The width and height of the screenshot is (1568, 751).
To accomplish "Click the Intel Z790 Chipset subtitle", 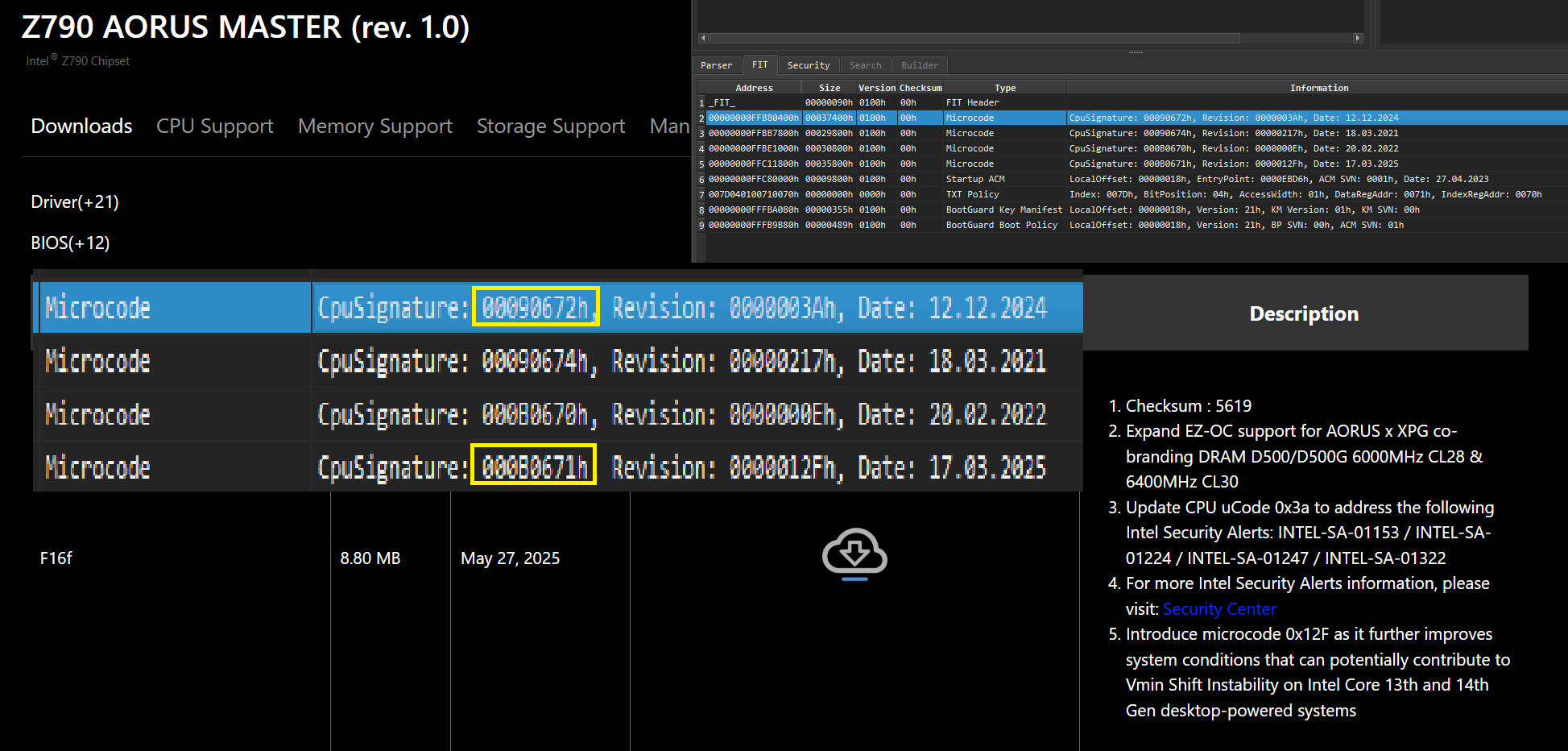I will 77,61.
